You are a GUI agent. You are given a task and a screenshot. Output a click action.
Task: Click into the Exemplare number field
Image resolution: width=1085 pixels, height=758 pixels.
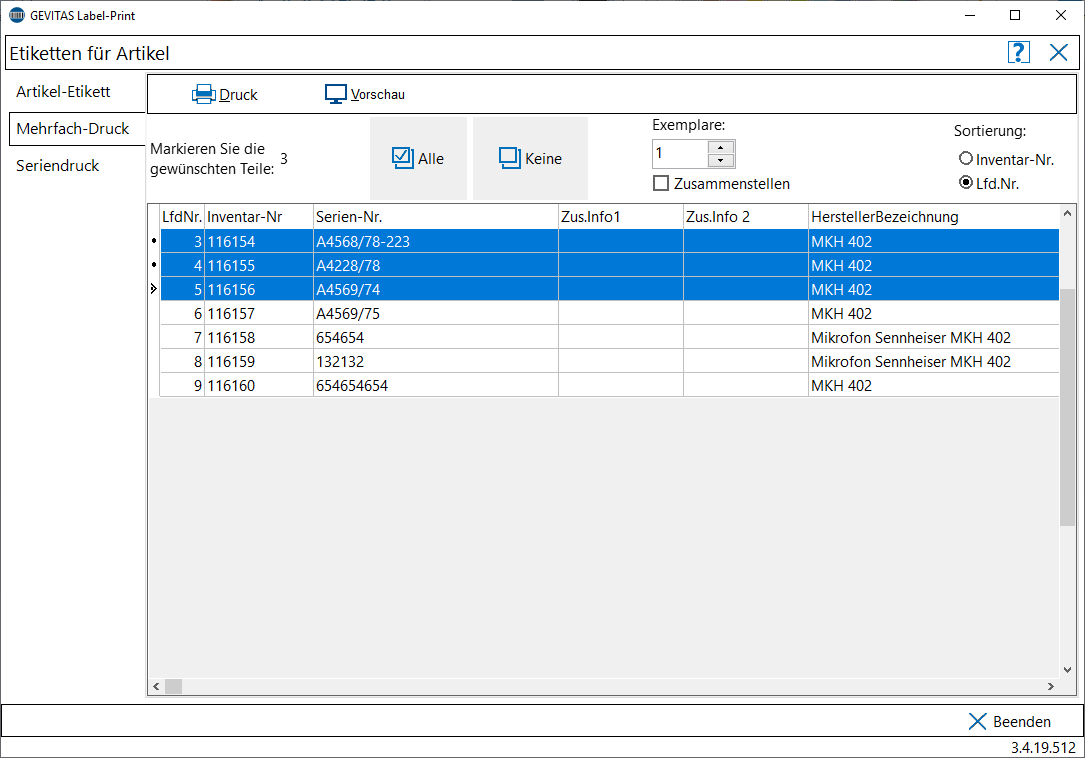[680, 154]
